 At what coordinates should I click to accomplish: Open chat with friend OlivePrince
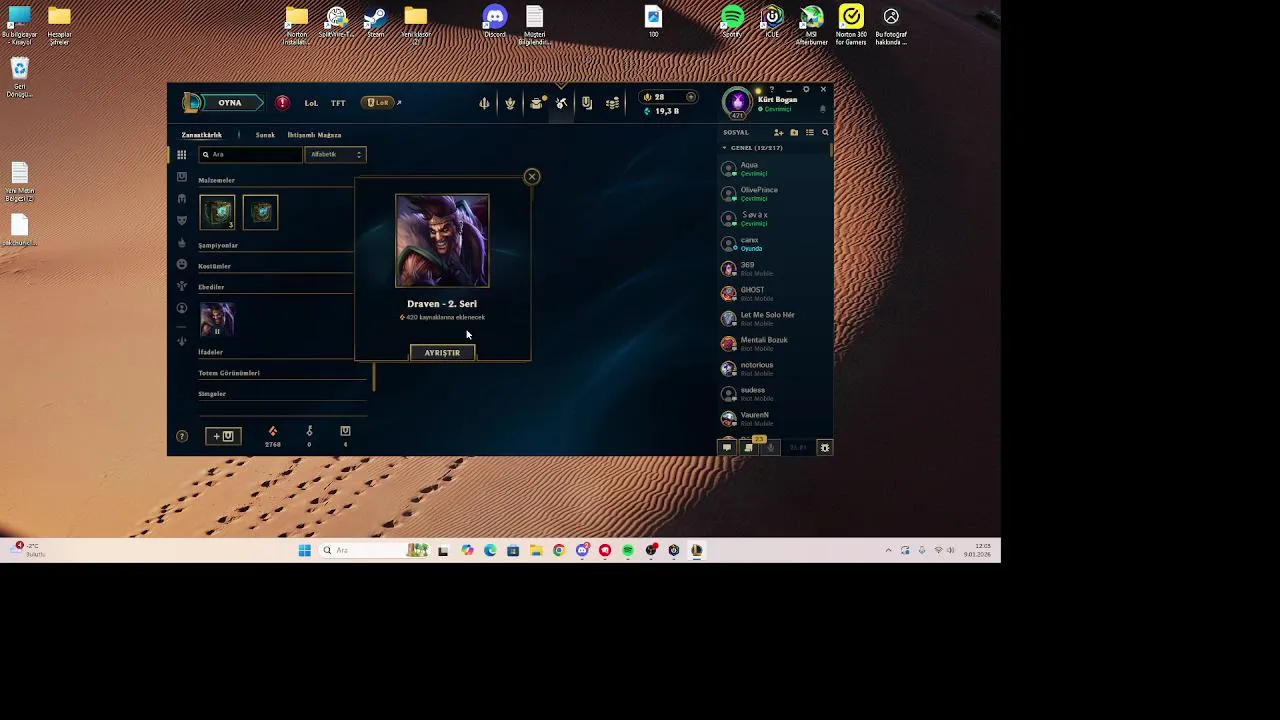(x=774, y=194)
